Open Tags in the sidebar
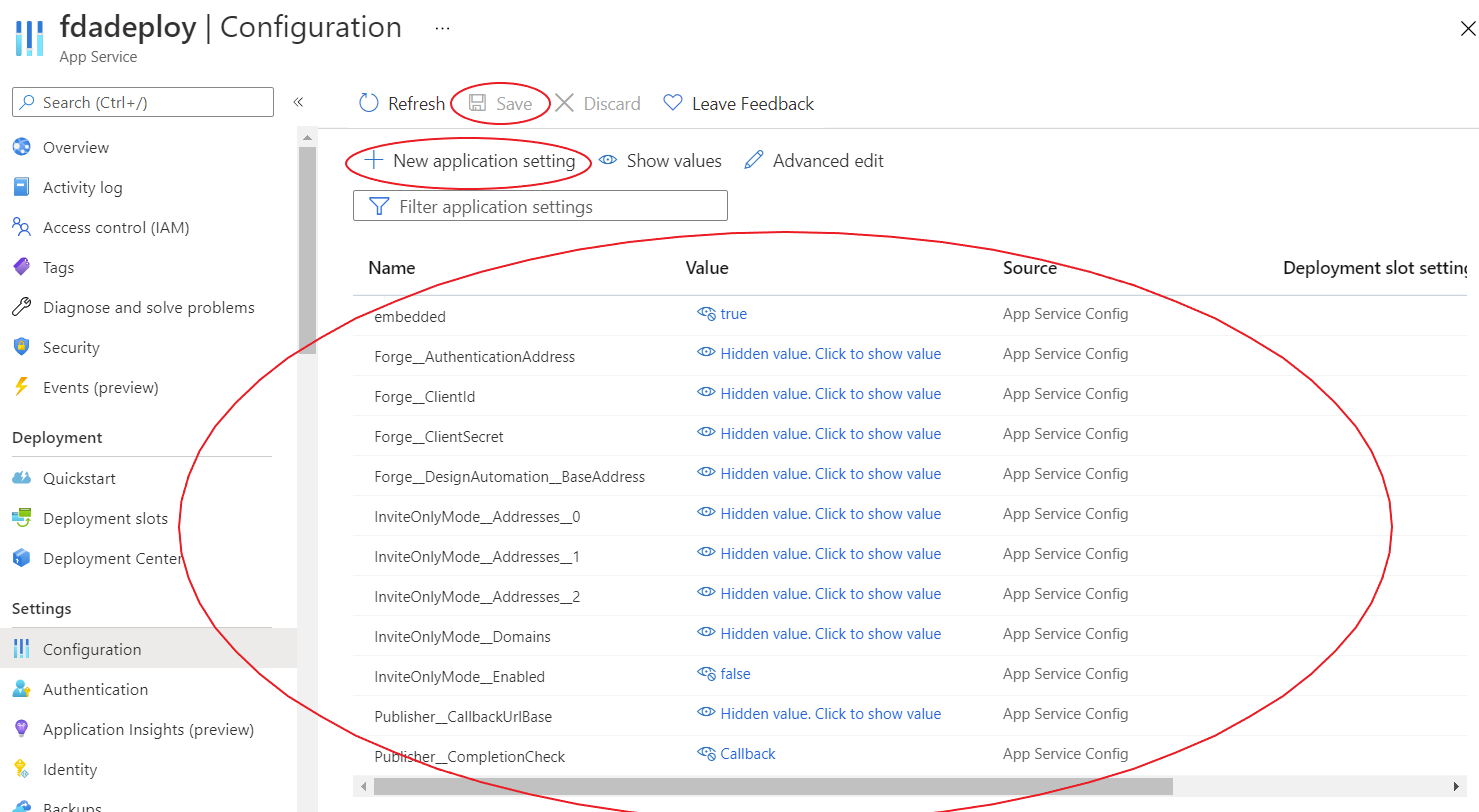 58,267
